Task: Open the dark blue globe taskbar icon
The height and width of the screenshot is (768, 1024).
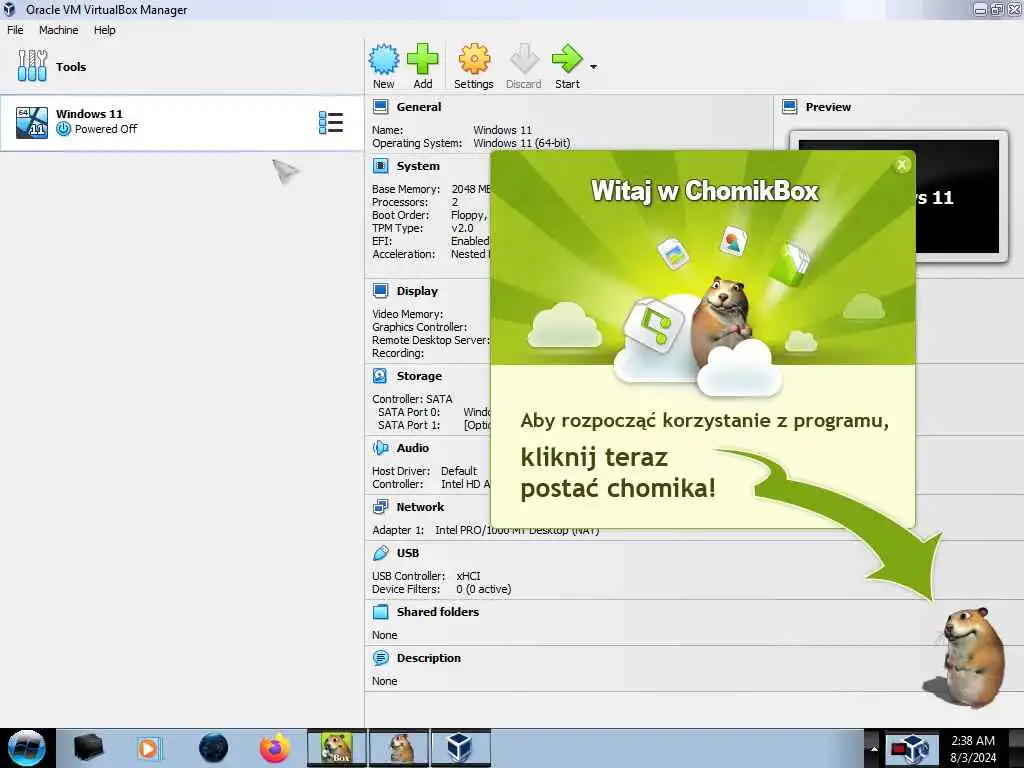Action: [214, 748]
